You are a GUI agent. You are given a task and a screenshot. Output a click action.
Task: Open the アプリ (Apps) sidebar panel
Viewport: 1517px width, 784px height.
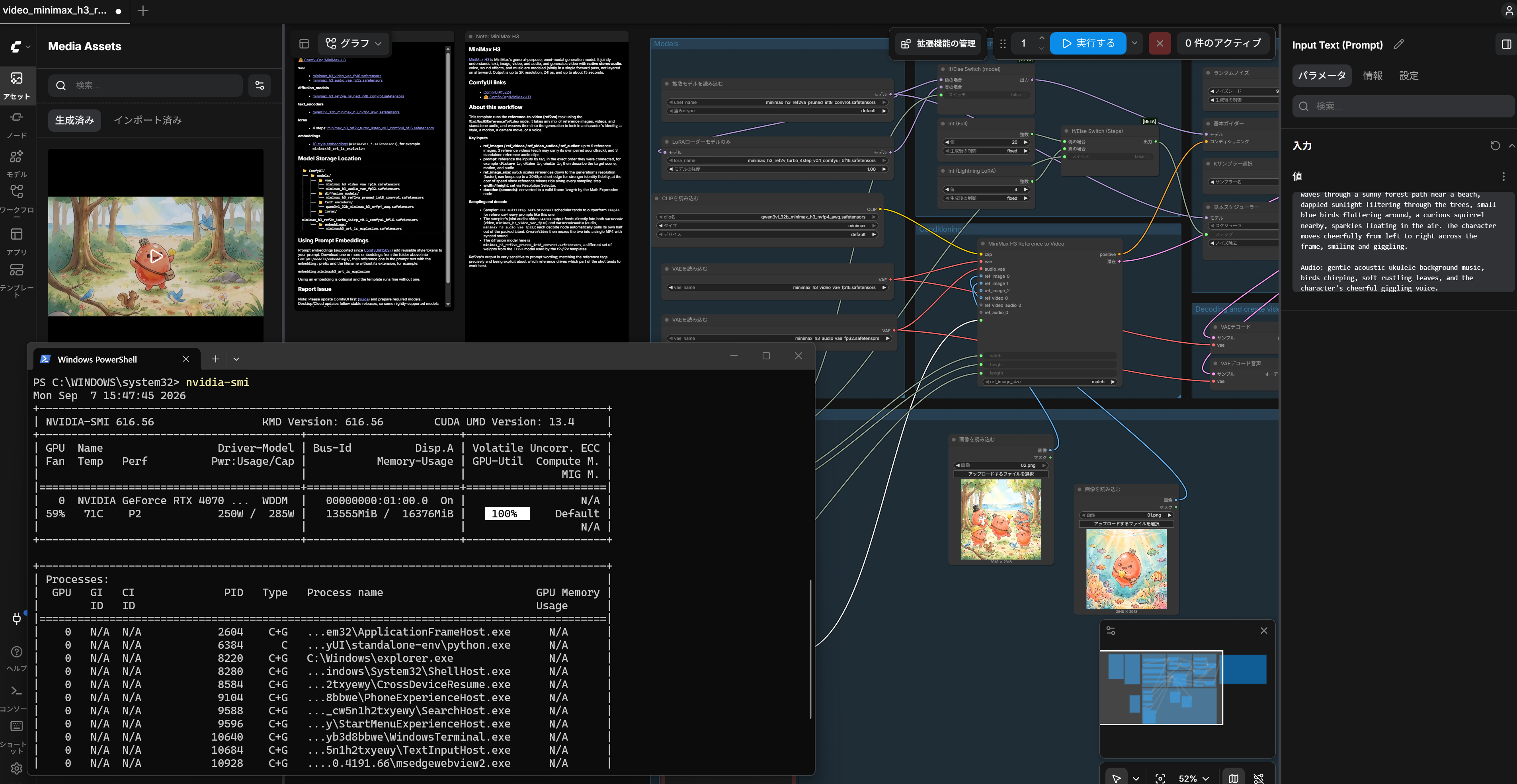(16, 241)
